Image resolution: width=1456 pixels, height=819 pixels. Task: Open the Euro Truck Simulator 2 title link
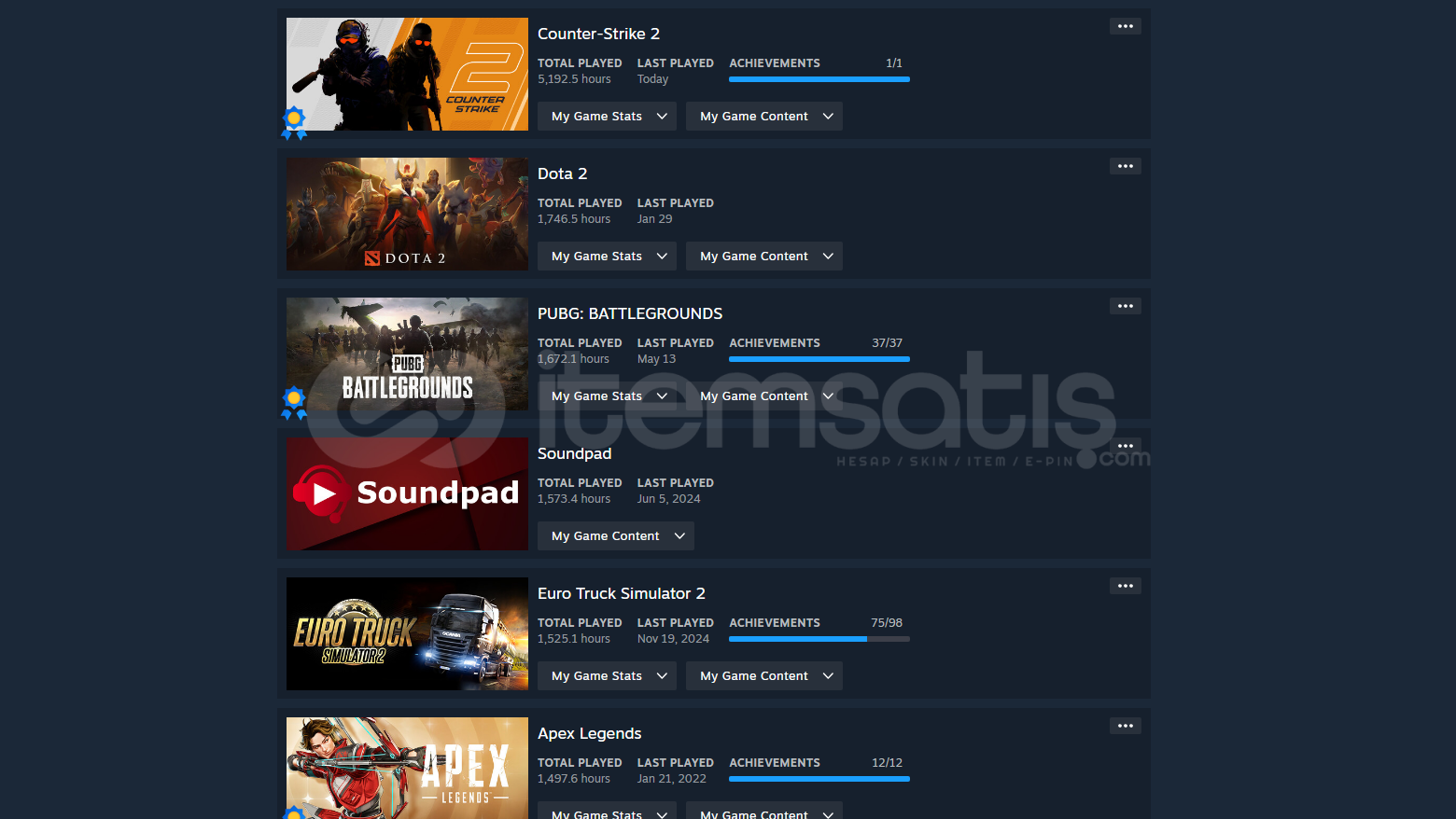point(621,593)
